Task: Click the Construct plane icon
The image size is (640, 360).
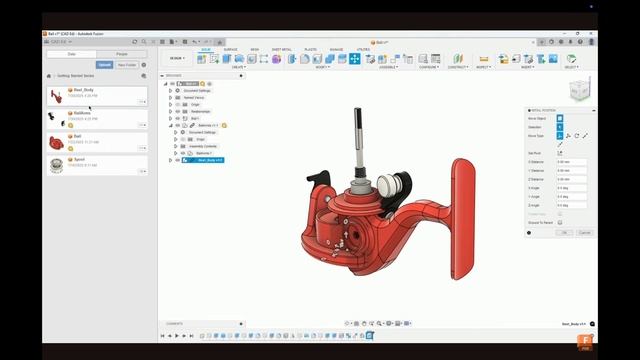Action: tap(458, 59)
